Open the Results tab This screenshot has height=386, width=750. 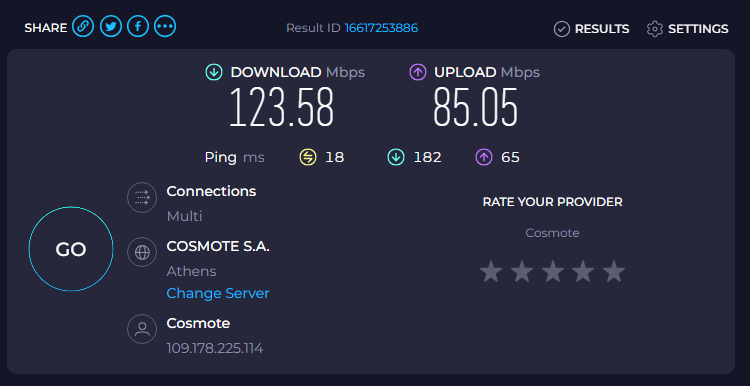591,29
